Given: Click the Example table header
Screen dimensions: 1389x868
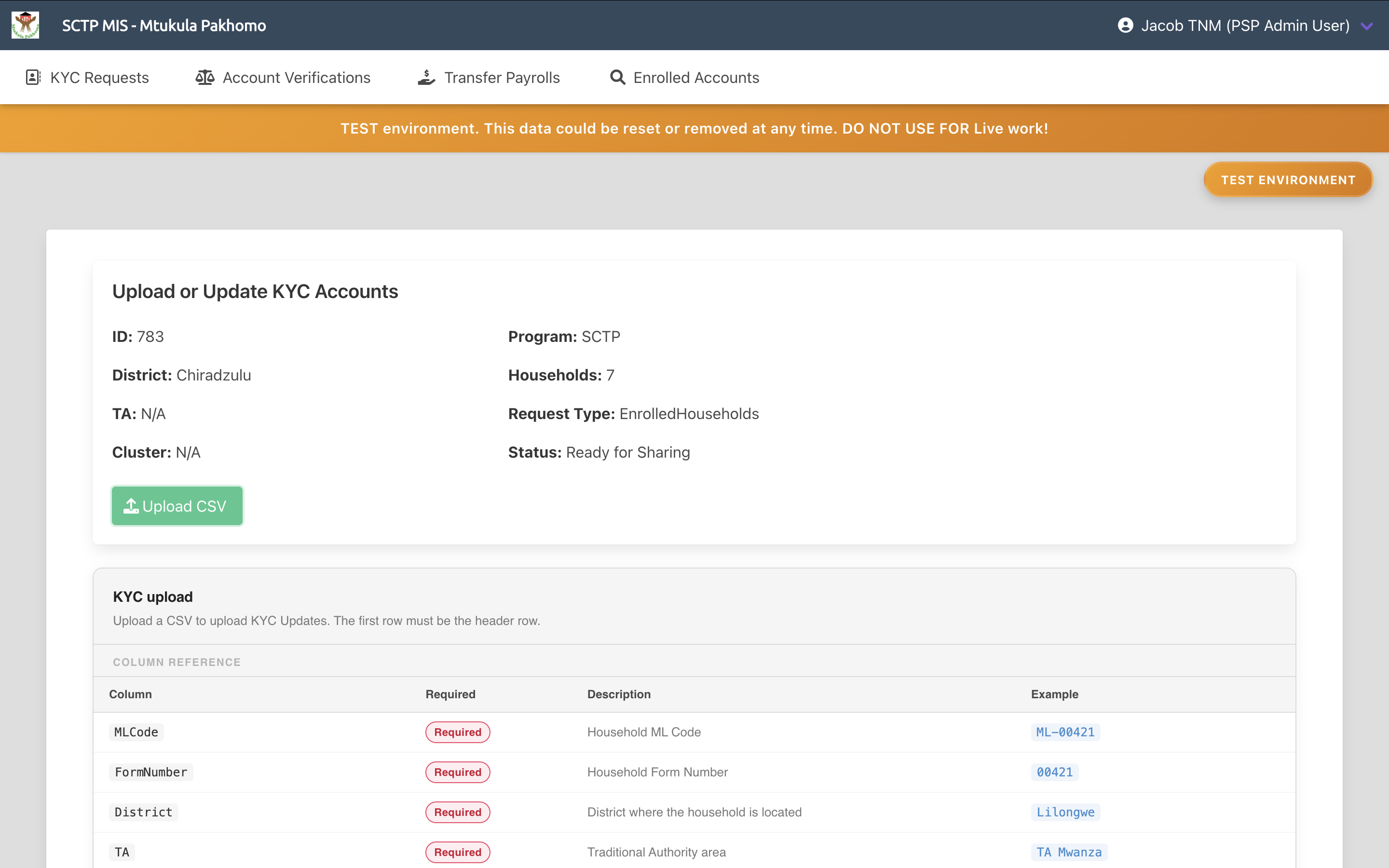Looking at the screenshot, I should tap(1054, 694).
